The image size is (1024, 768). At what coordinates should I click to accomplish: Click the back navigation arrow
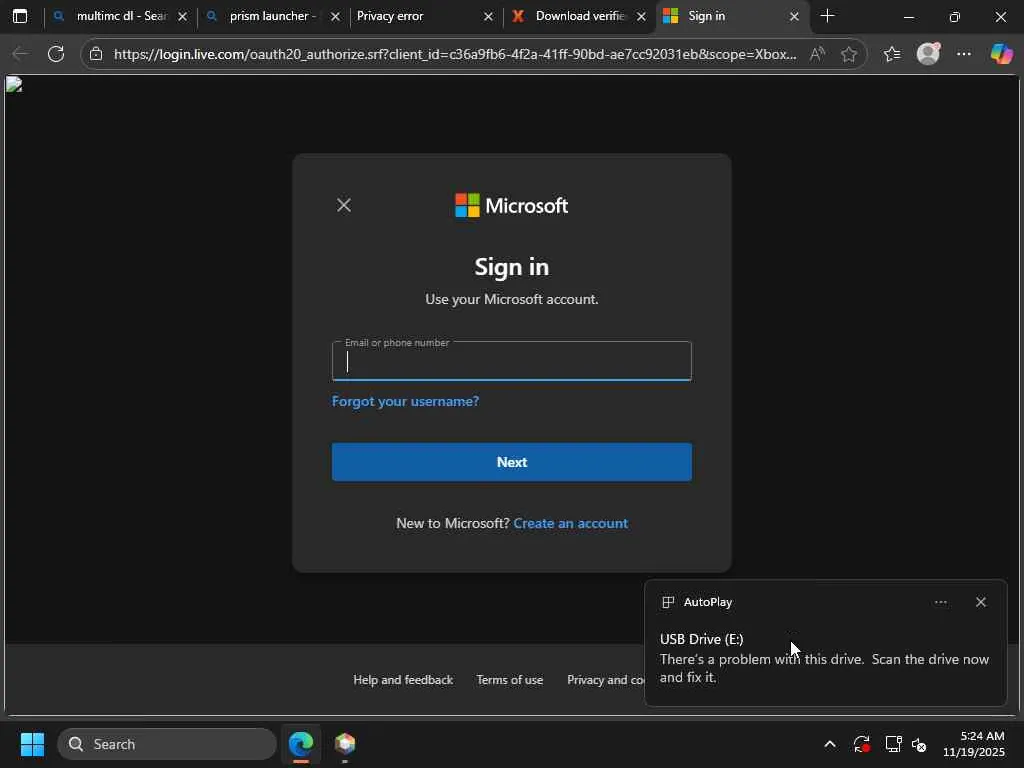(20, 54)
